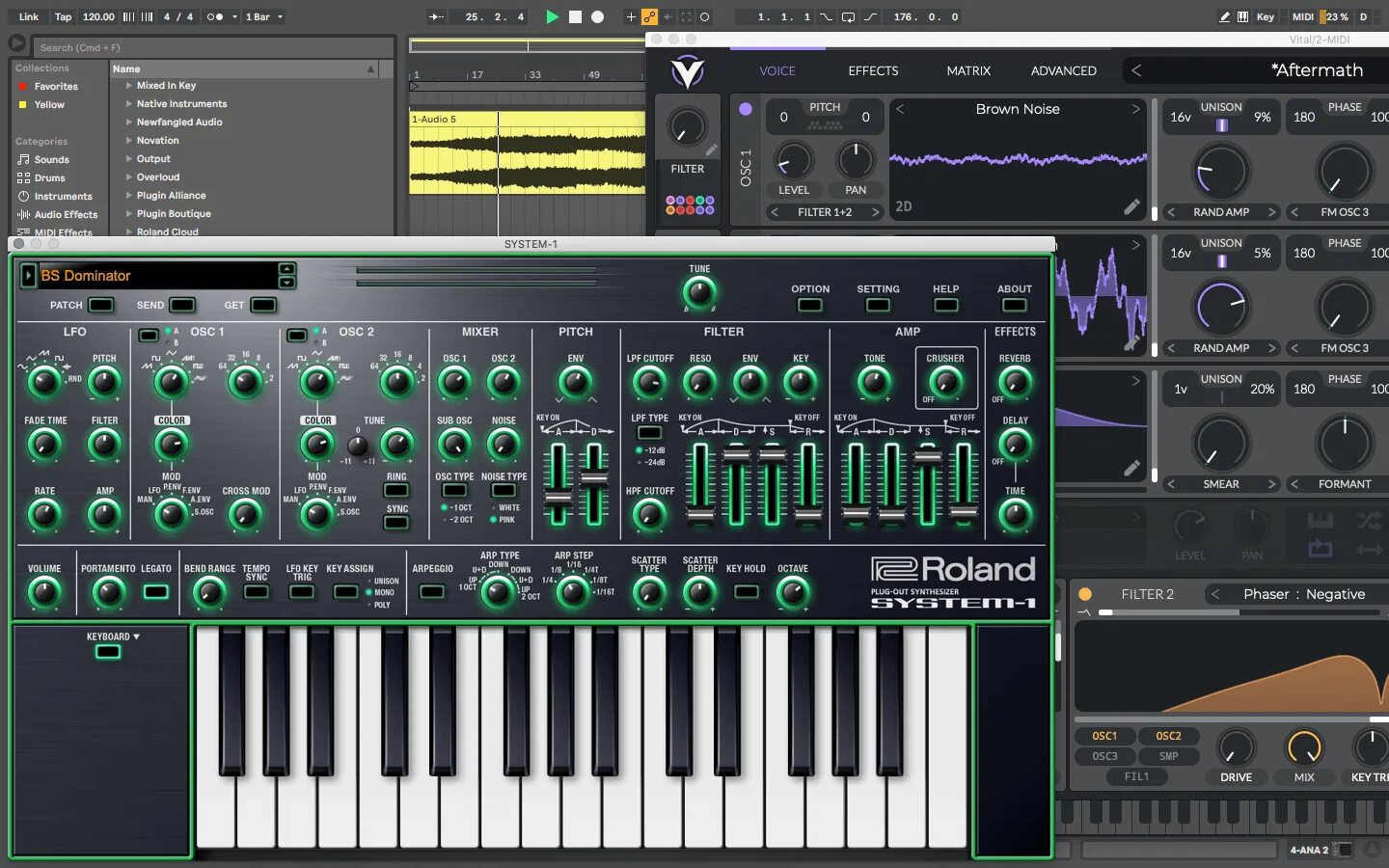
Task: Click the ARP TYPE selector knob
Action: 498,591
